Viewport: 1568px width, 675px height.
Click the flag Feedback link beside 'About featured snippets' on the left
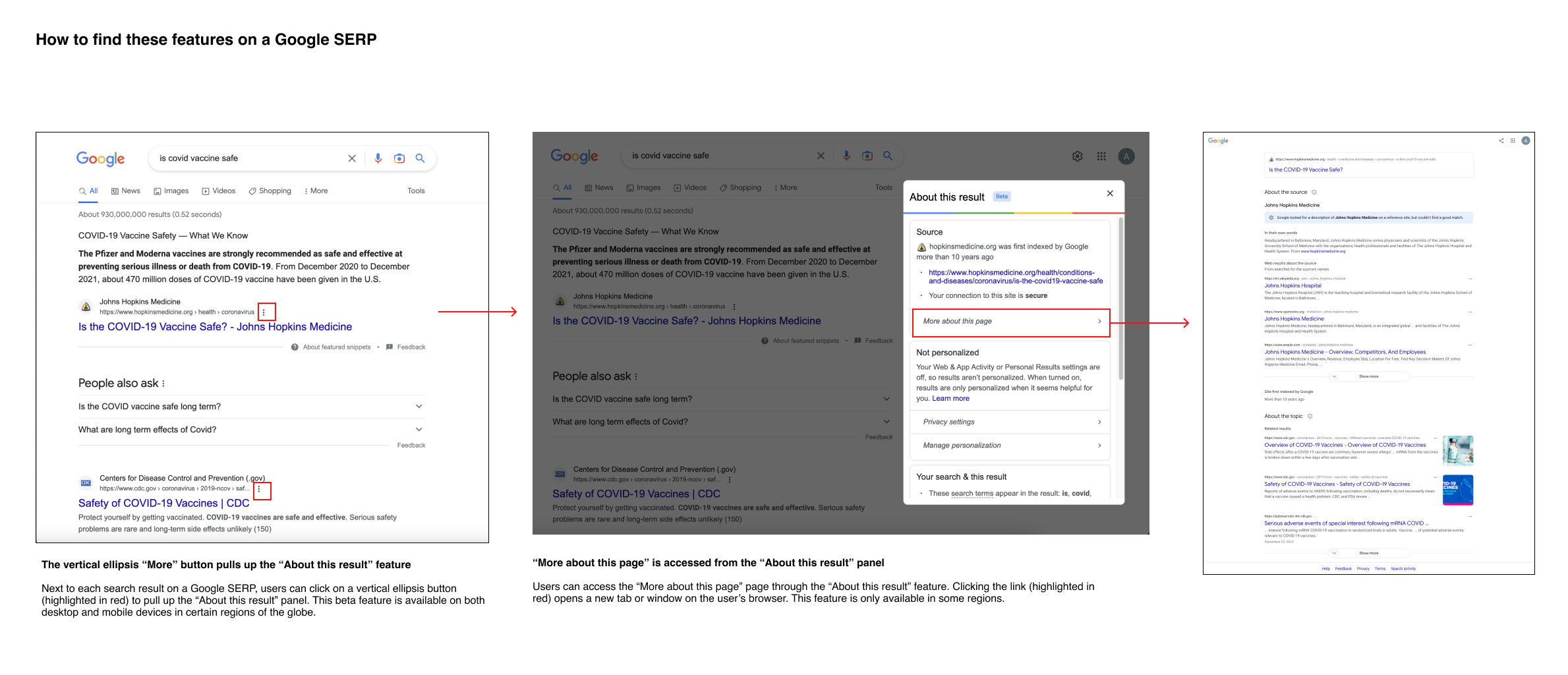(406, 347)
